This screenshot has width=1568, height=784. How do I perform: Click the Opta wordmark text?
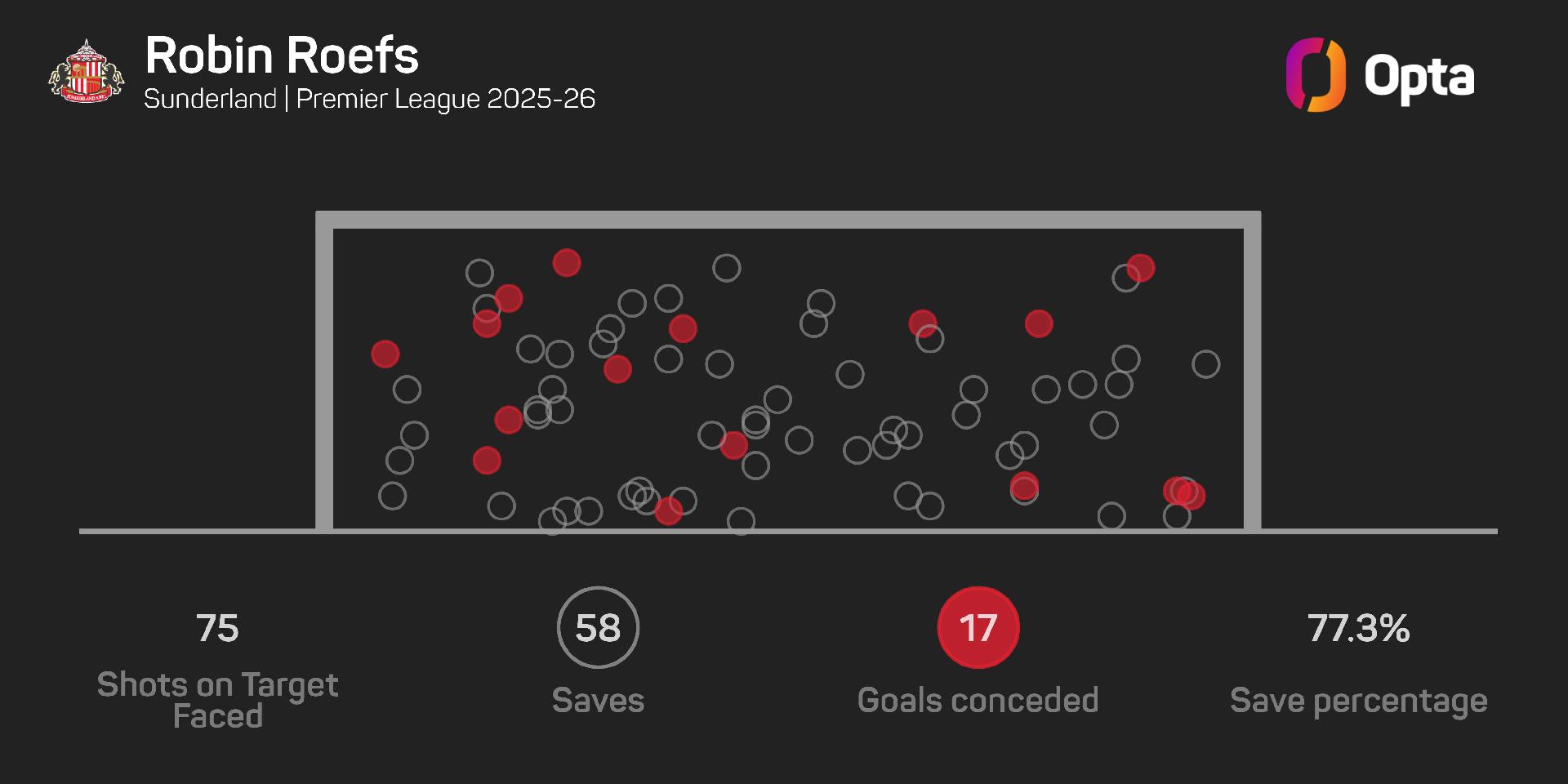tap(1419, 78)
